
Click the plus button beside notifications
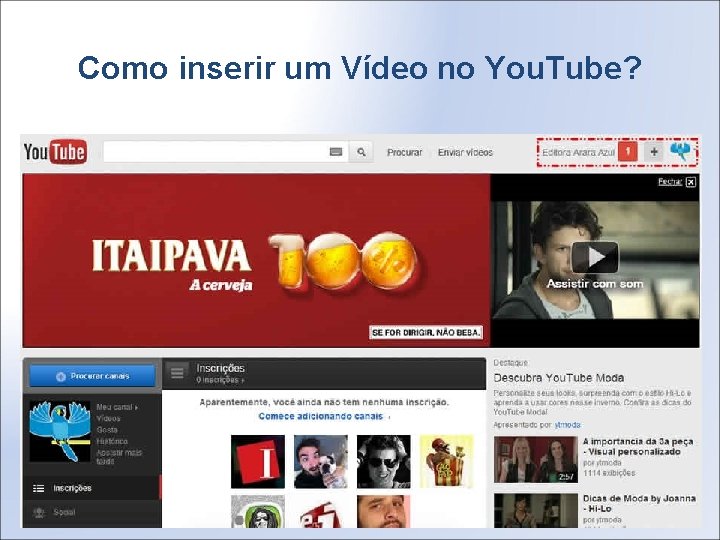(x=654, y=152)
